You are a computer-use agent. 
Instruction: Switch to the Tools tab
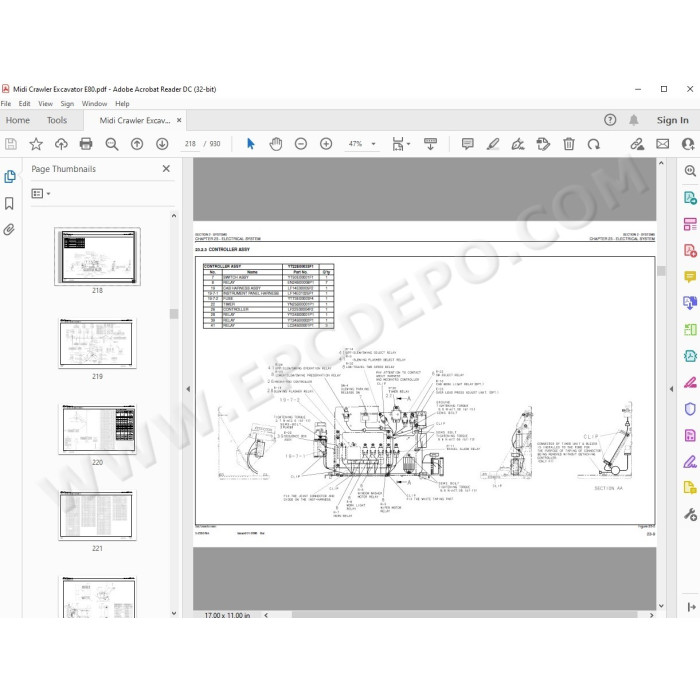pos(57,120)
